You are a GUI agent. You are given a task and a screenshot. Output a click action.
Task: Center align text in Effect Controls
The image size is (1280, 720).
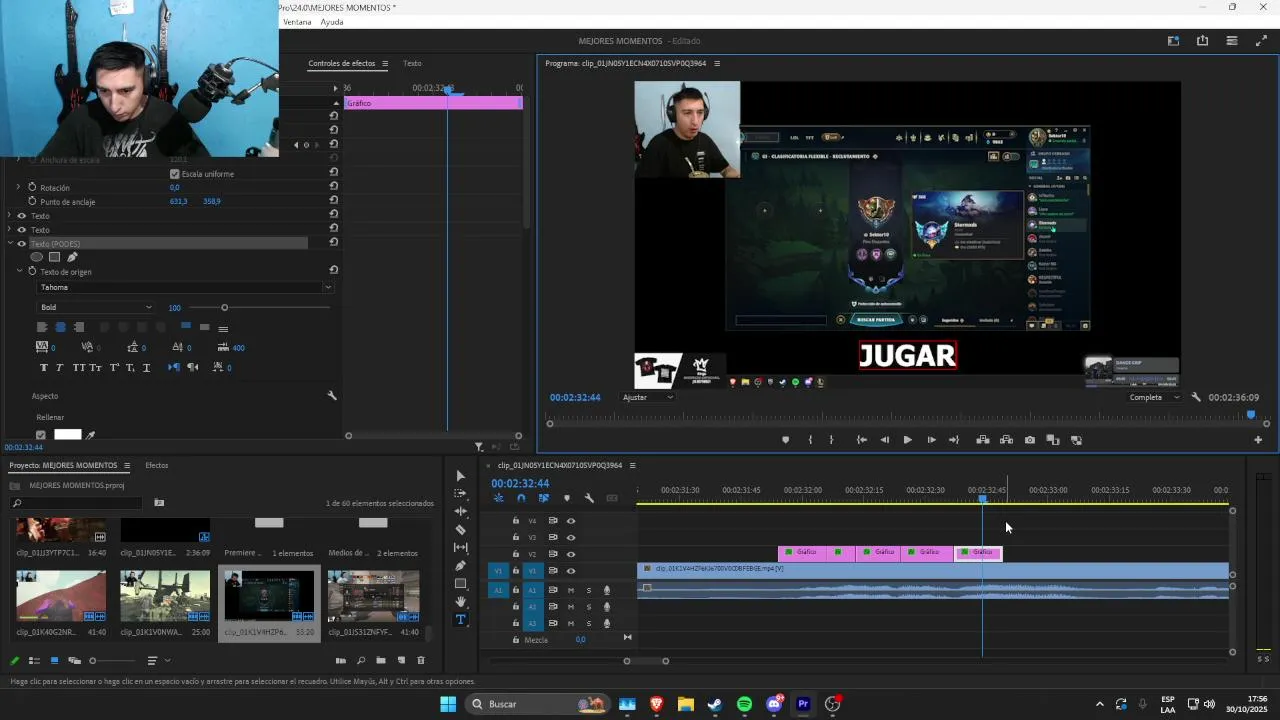tap(60, 327)
